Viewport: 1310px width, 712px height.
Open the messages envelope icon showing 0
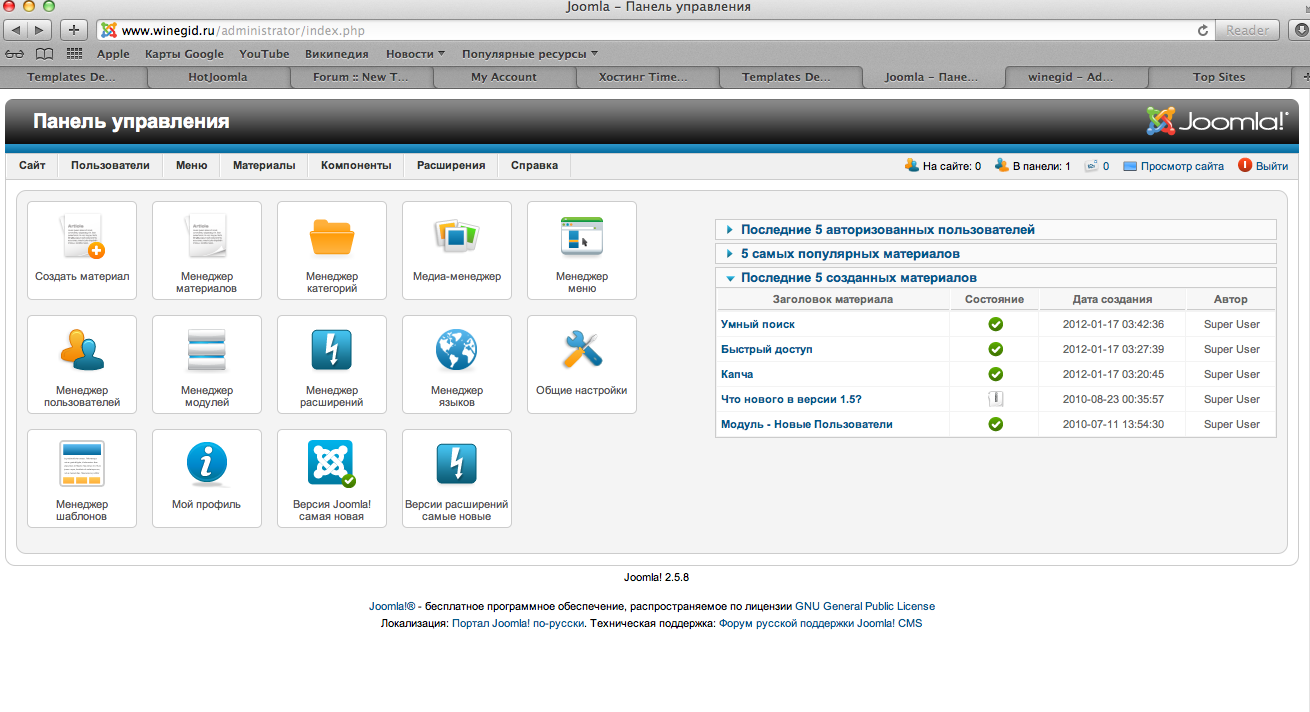(1092, 166)
